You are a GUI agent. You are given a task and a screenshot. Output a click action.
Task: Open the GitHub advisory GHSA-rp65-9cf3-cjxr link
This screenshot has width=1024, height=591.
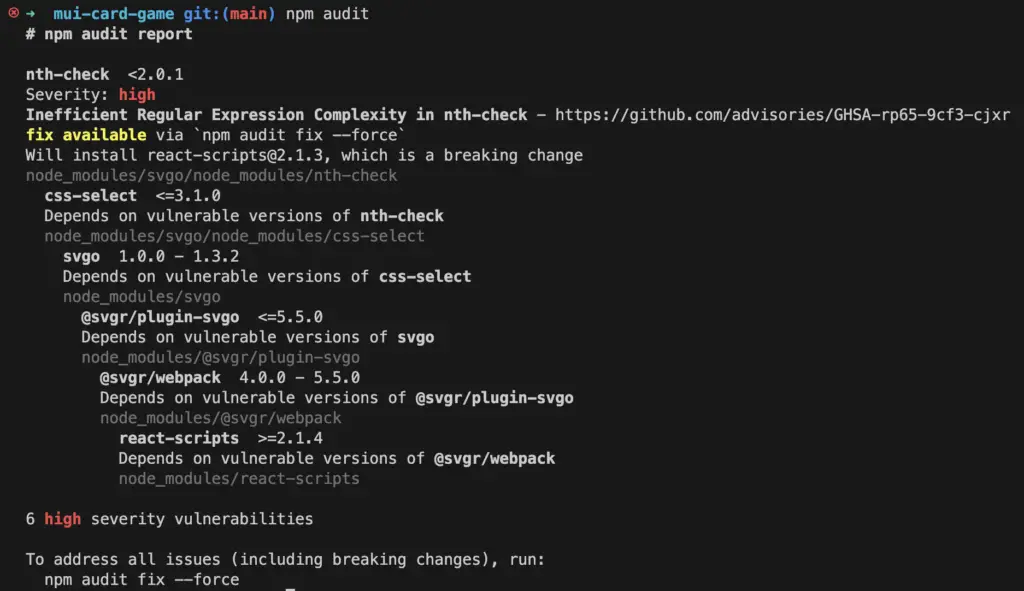point(782,115)
